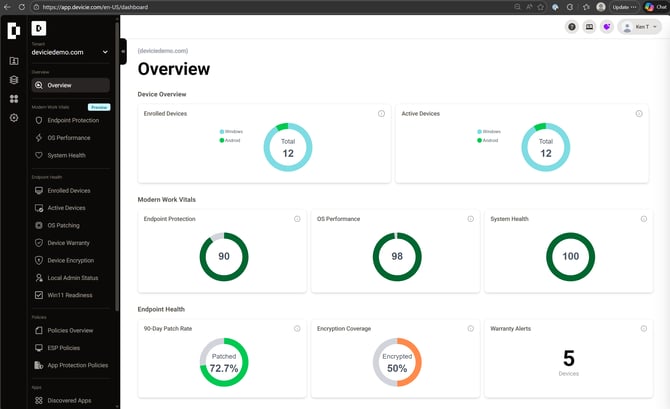670x409 pixels.
Task: Toggle Windows legend in Enrolled Devices card
Action: [231, 132]
